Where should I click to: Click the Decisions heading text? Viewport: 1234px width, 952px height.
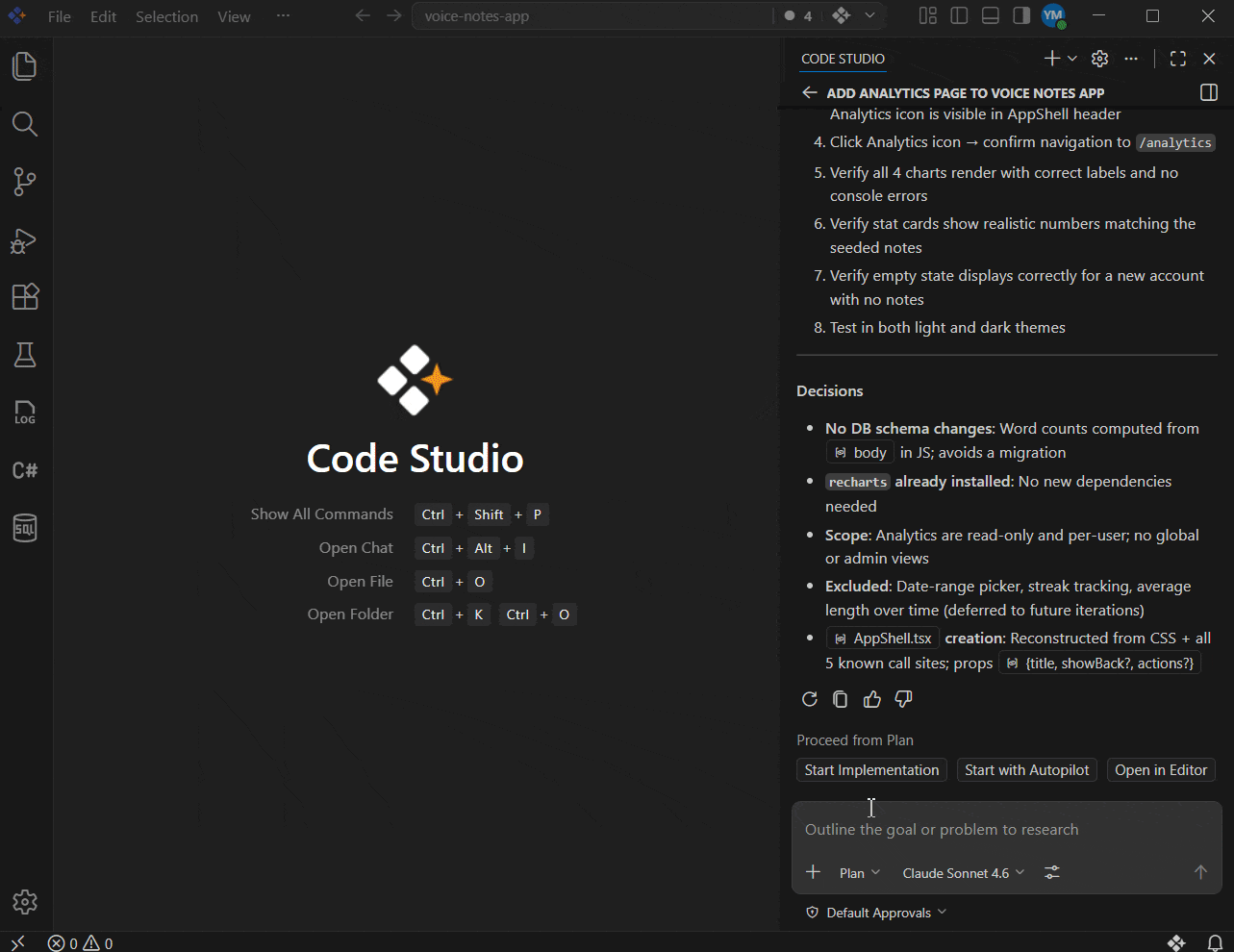(829, 391)
